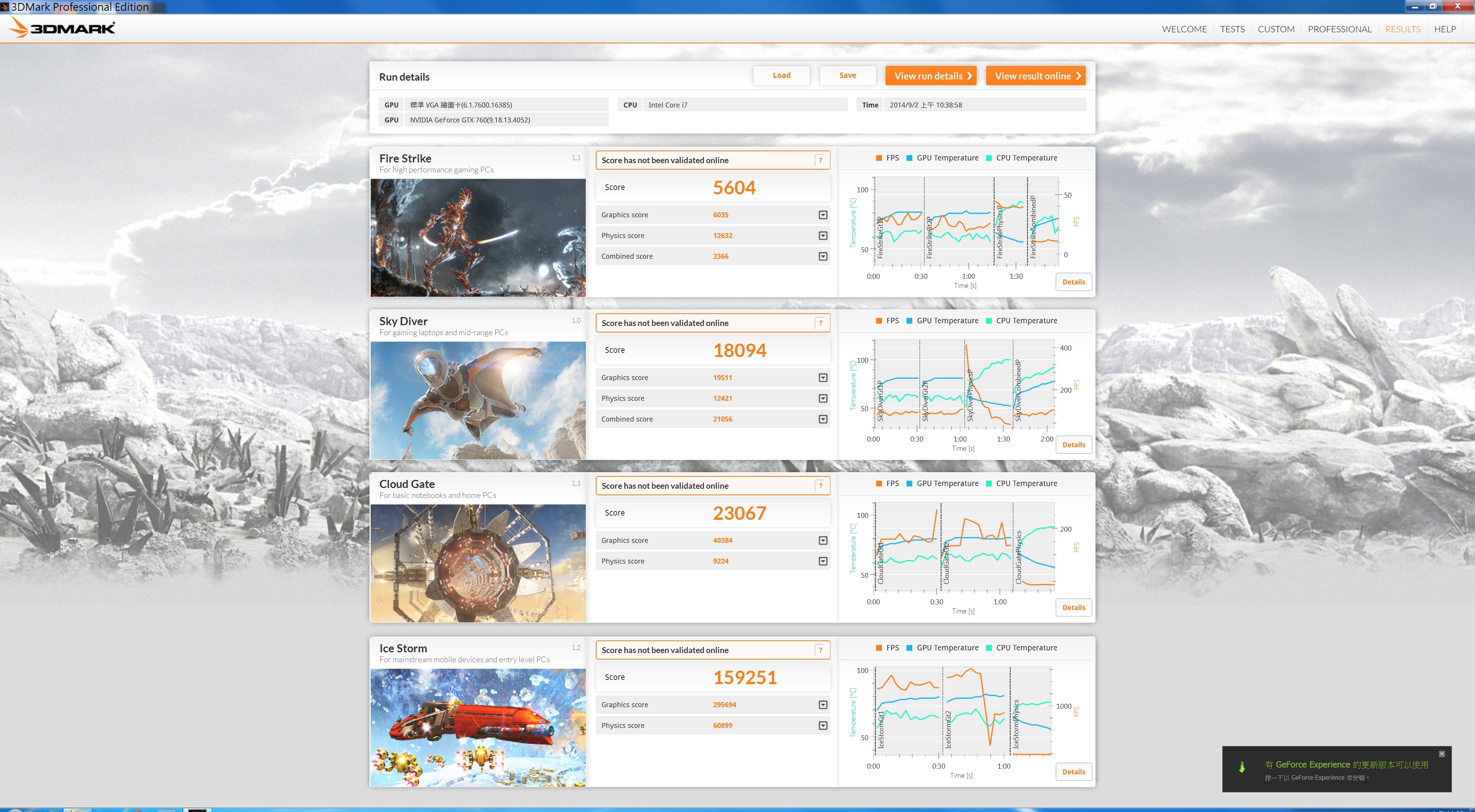The height and width of the screenshot is (812, 1475).
Task: Click the Cloud Gate score 23067
Action: [x=739, y=513]
